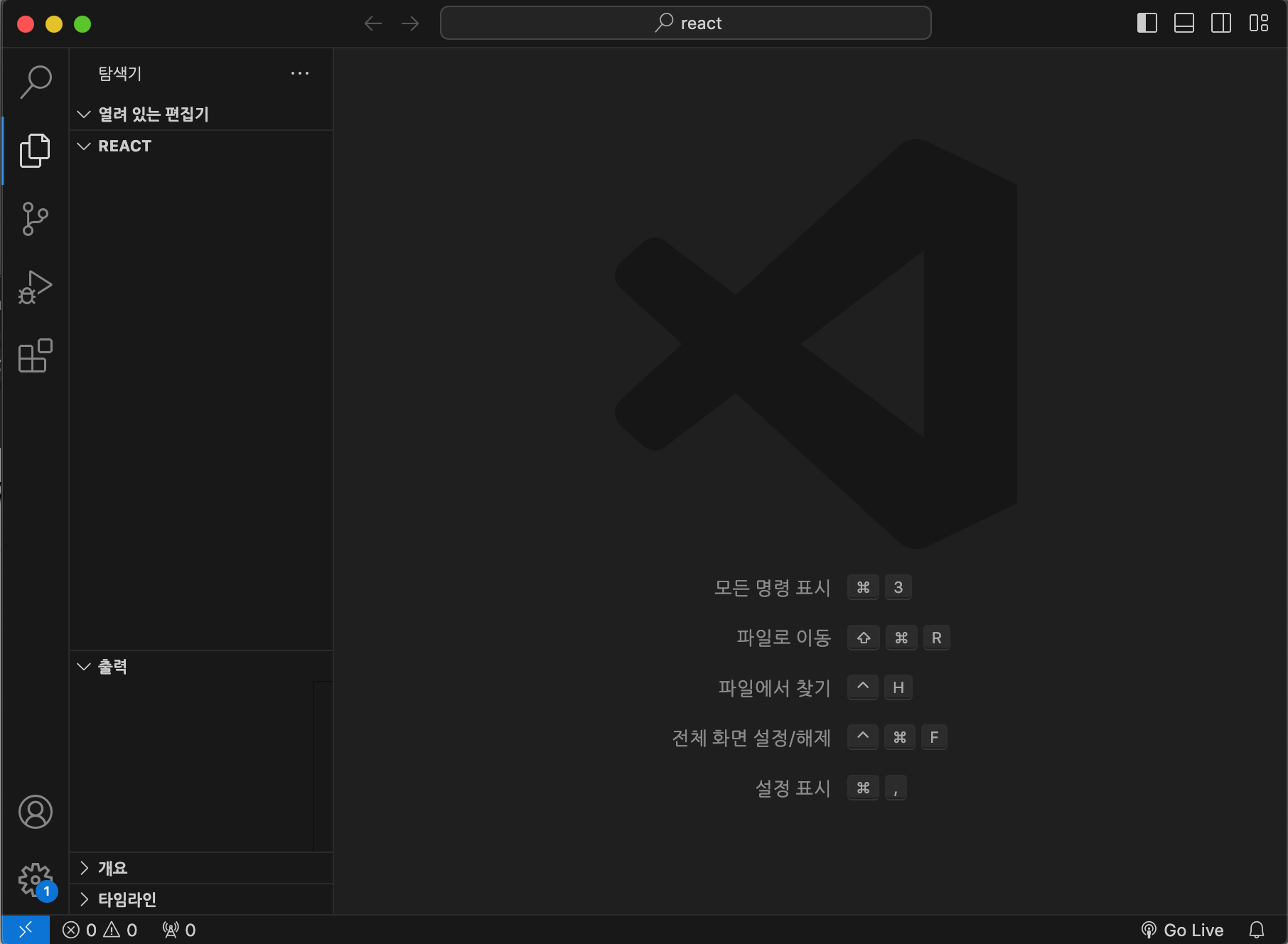Open the Extensions view
The width and height of the screenshot is (1288, 944).
pos(36,355)
